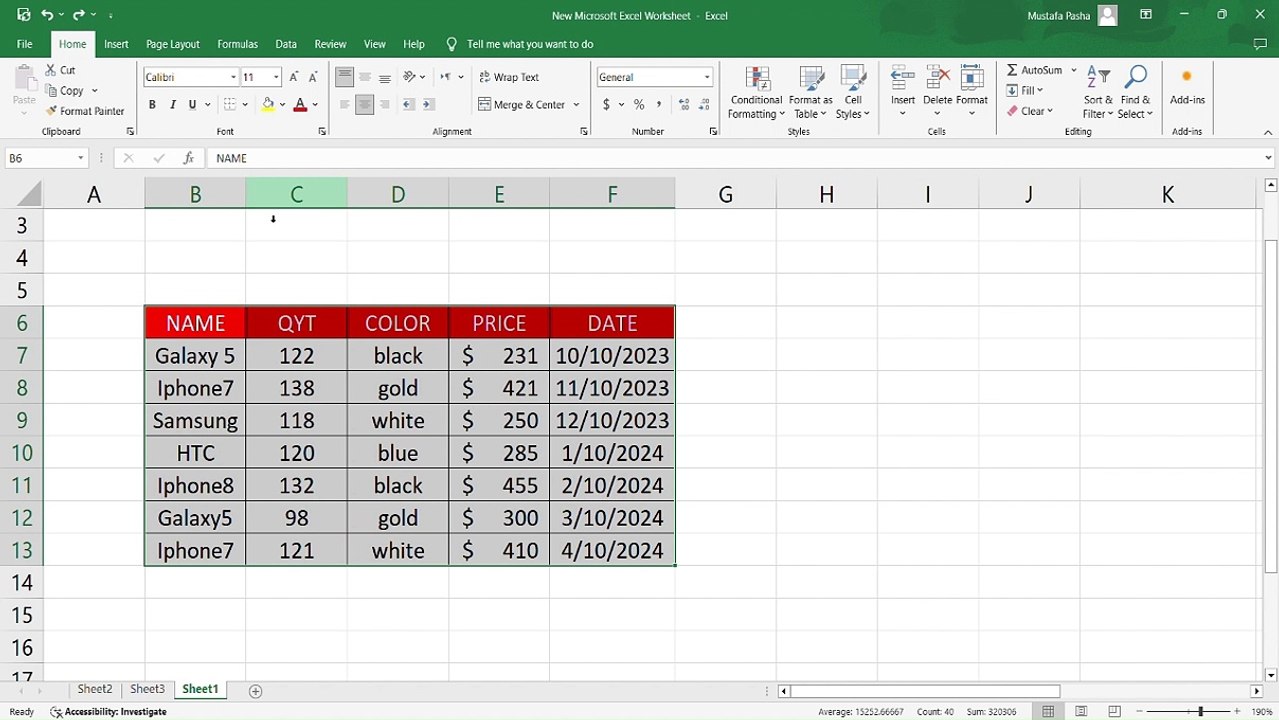Activate the Format Painter

[x=85, y=111]
